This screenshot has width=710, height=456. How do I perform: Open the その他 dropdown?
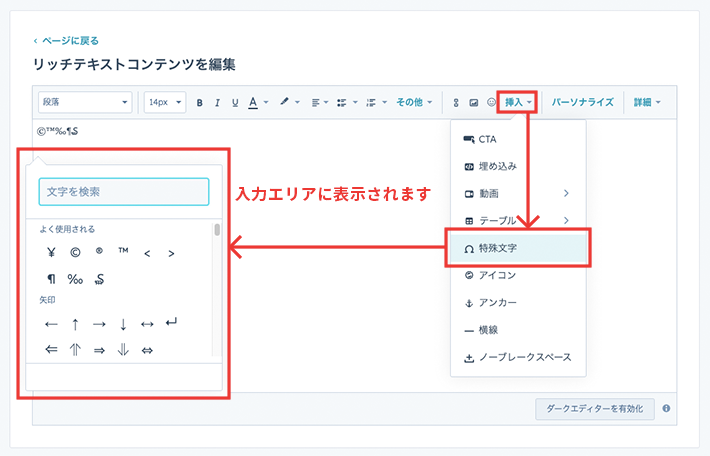[414, 102]
